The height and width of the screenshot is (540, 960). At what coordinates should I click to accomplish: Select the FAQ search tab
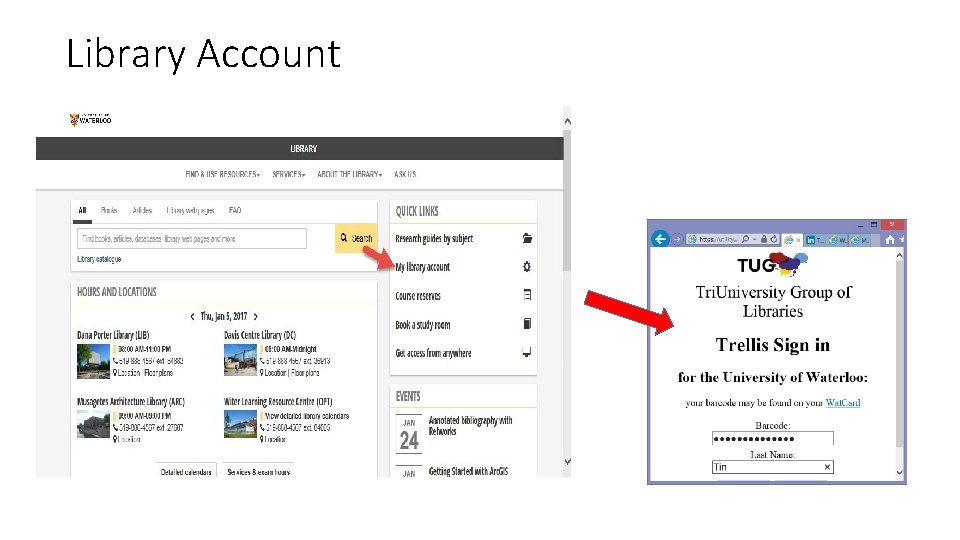tap(234, 210)
